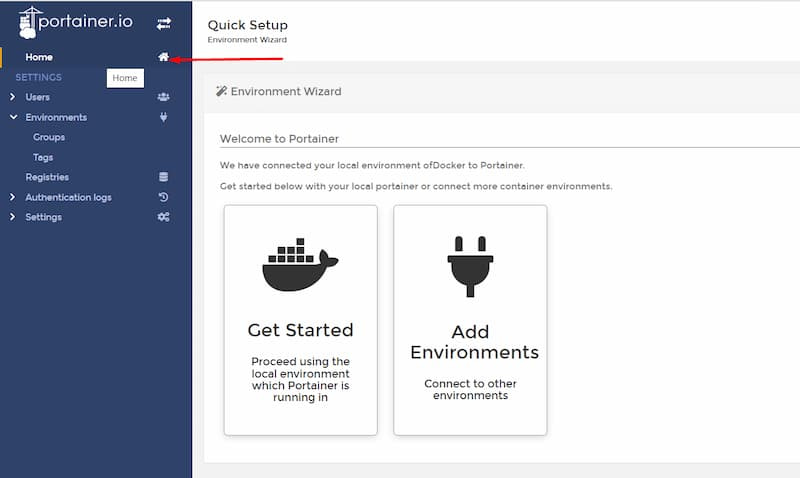800x478 pixels.
Task: Click the Add Environments card title
Action: click(470, 342)
